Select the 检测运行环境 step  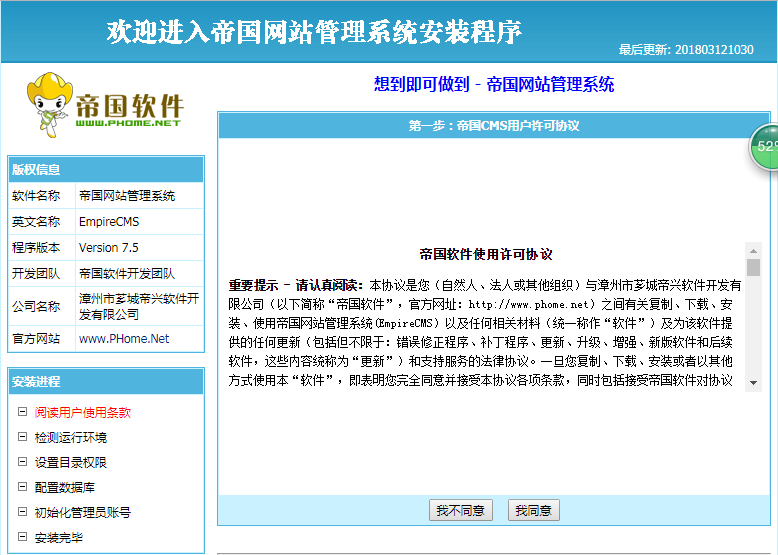point(70,437)
